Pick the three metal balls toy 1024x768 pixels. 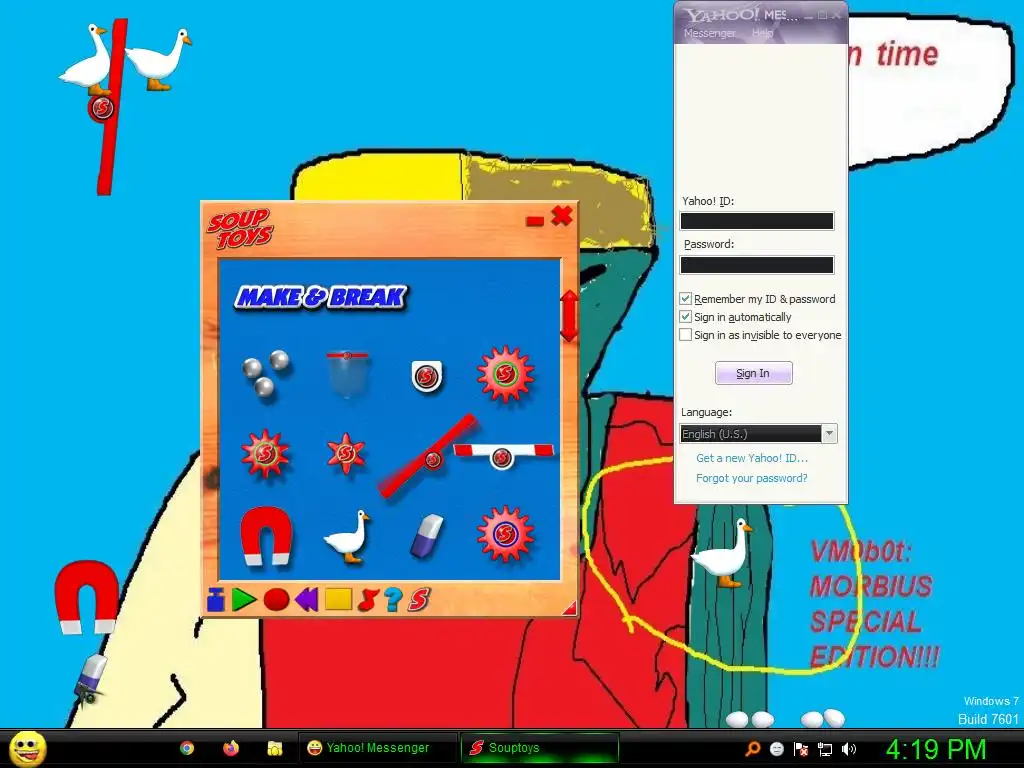pos(266,375)
